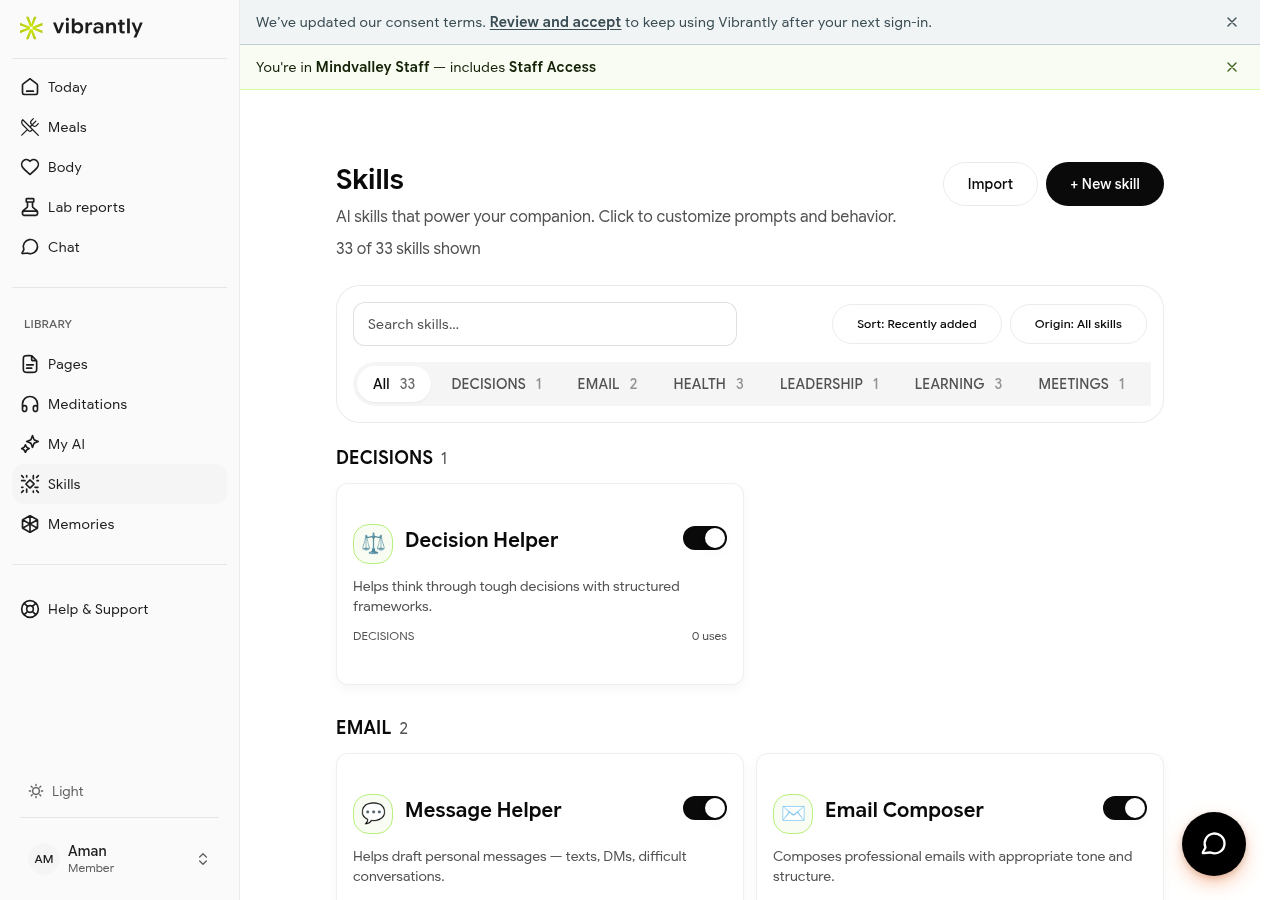
Task: Open Chat bubble icon in sidebar
Action: click(30, 247)
